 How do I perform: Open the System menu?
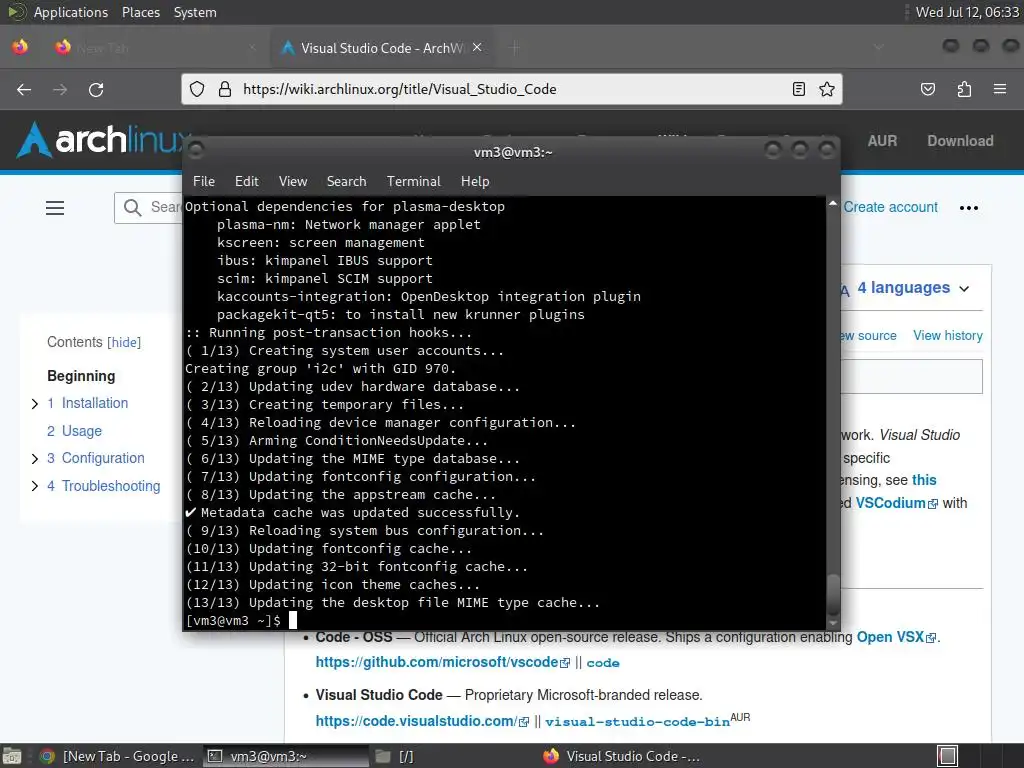(x=195, y=12)
